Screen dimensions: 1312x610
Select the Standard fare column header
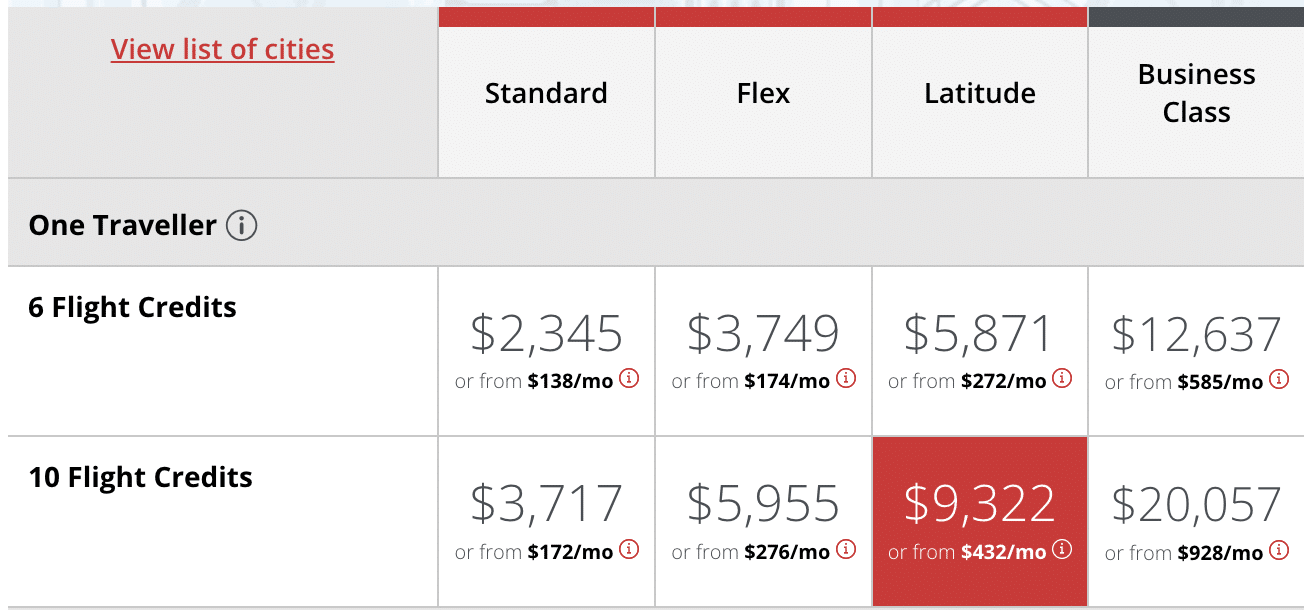(546, 94)
